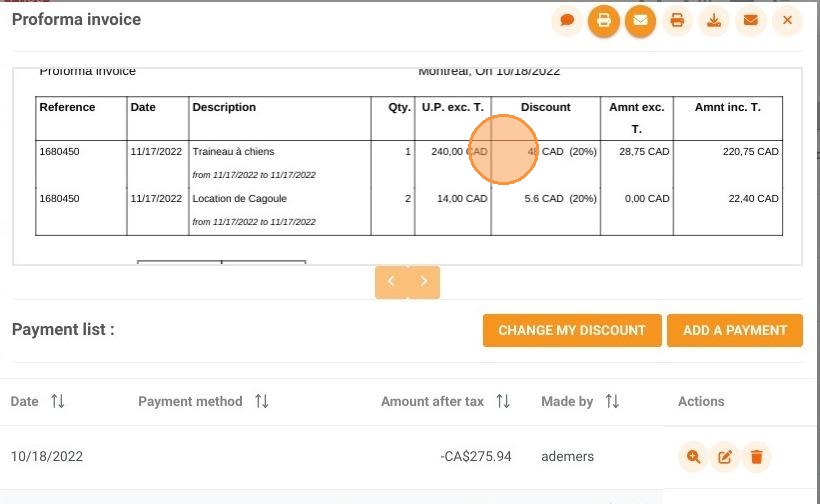Click the -CA$275.94 payment amount
Screen dimensions: 820x504
[476, 456]
